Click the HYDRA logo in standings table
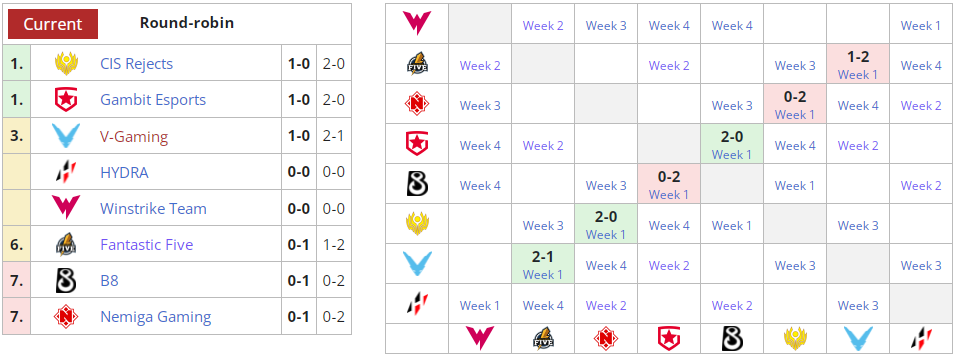 coord(65,172)
